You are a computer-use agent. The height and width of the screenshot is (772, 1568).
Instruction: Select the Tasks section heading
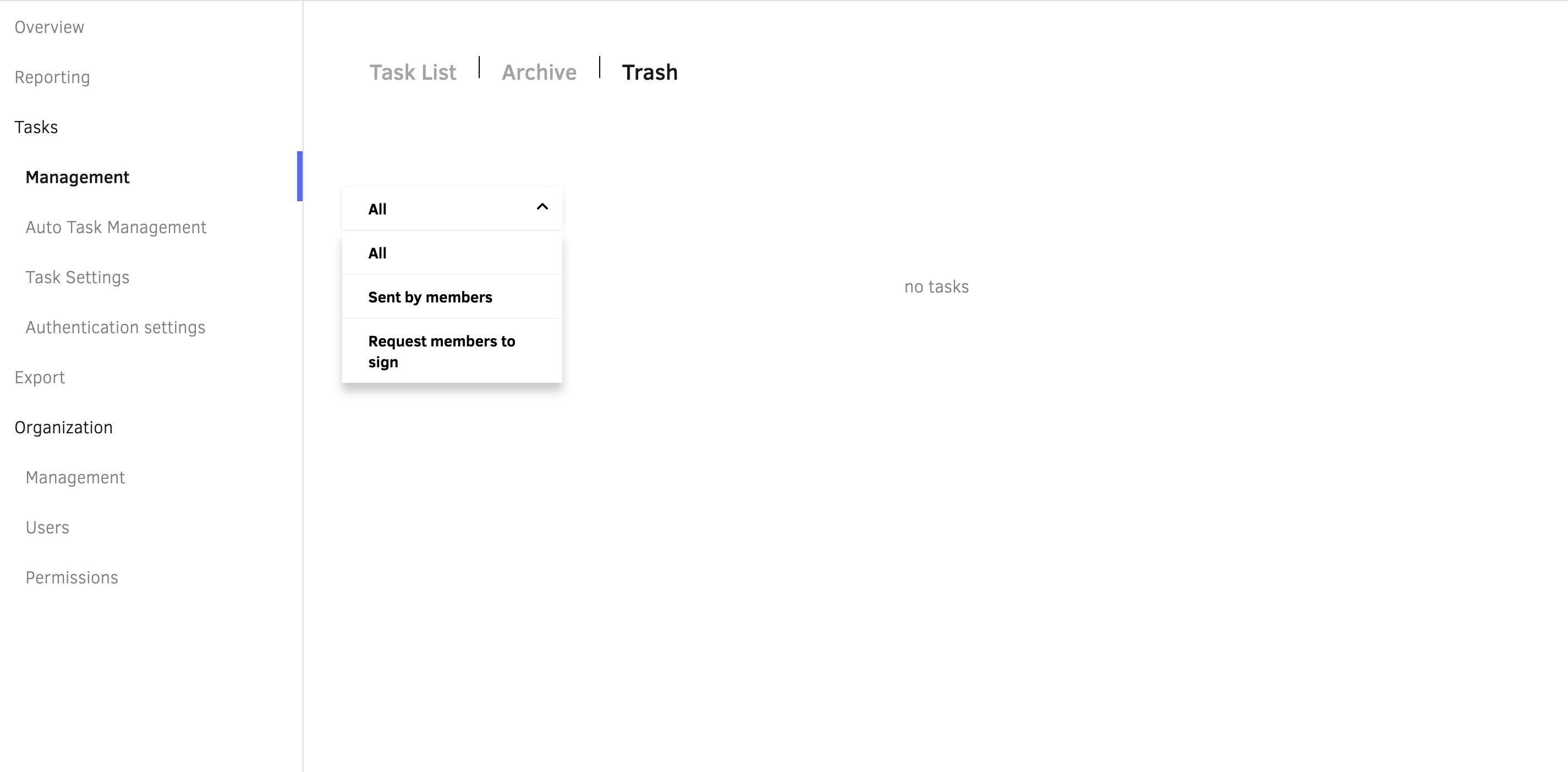(36, 127)
